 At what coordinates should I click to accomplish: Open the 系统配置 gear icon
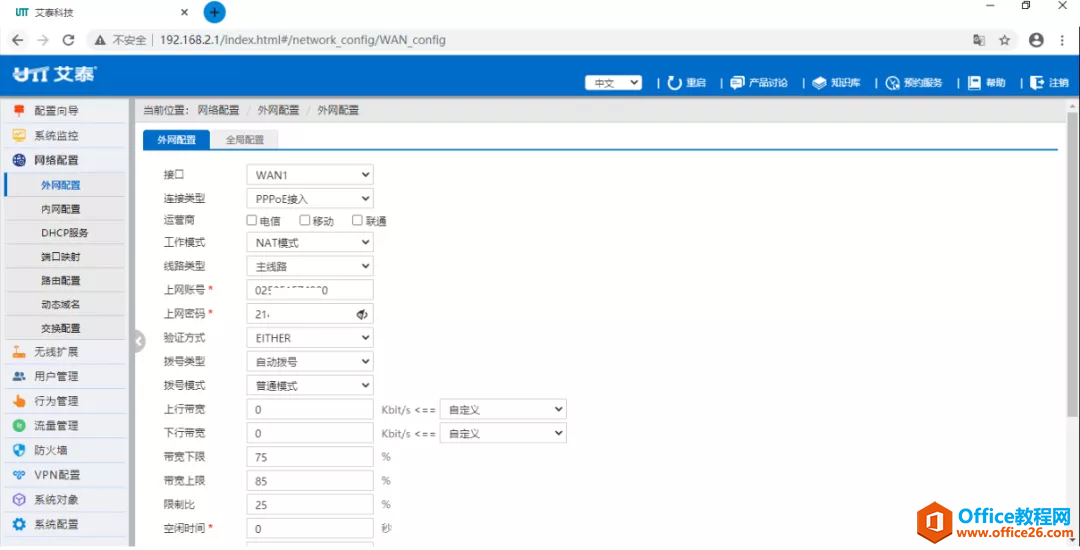19,525
